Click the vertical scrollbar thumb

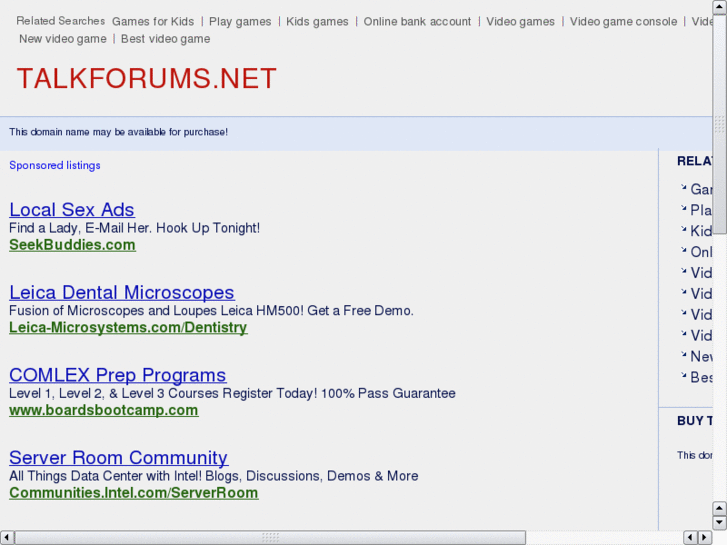(x=720, y=124)
